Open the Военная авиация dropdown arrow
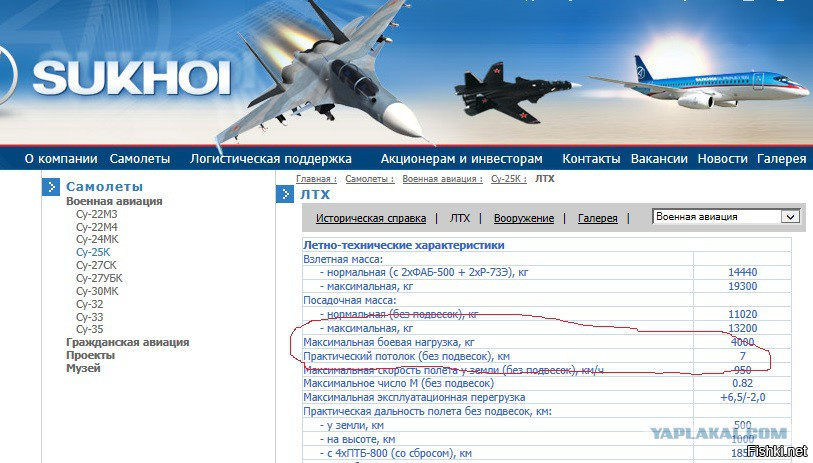The height and width of the screenshot is (463, 813). coord(791,217)
